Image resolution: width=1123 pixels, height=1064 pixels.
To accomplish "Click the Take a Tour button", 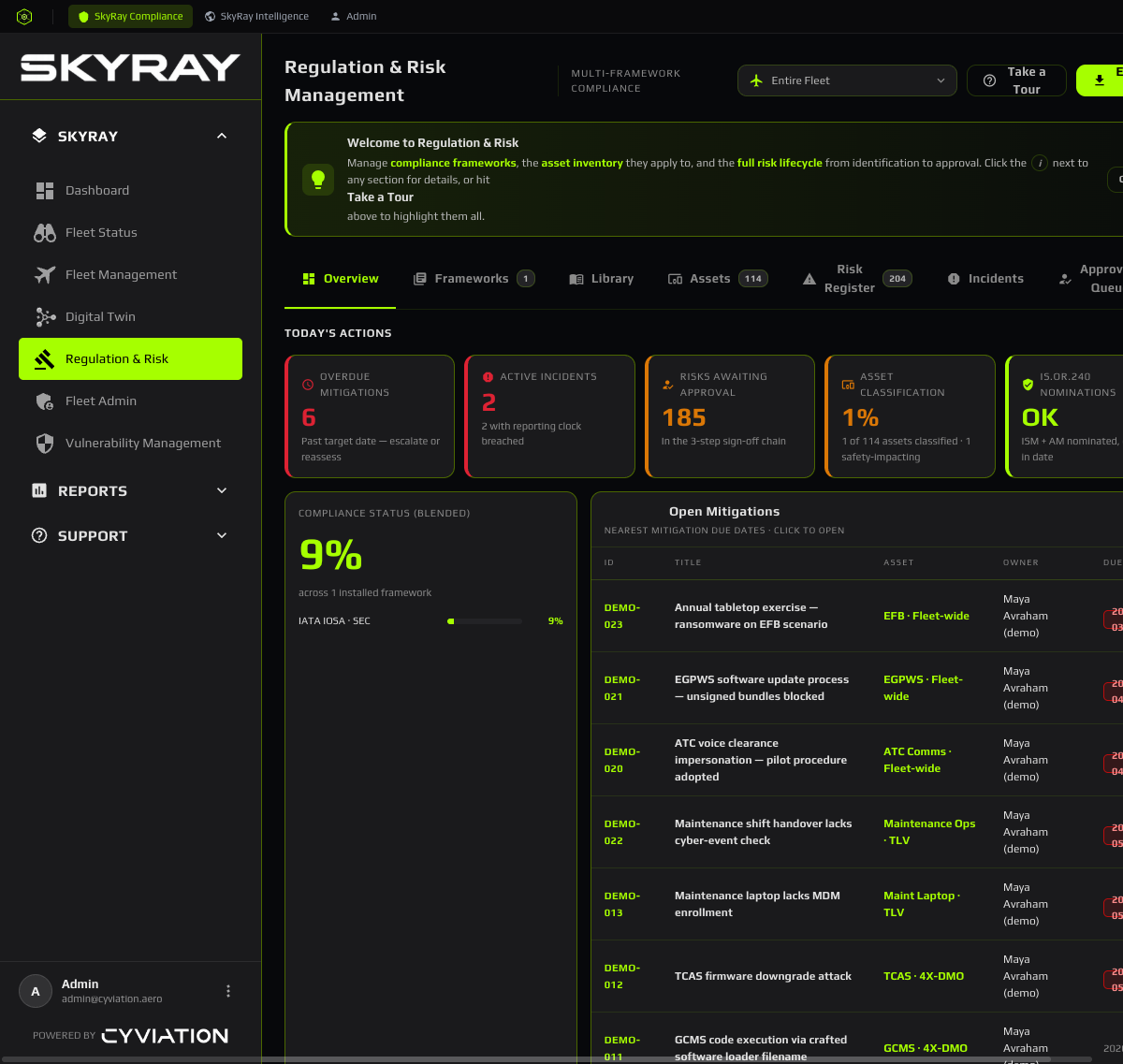I will point(1016,80).
